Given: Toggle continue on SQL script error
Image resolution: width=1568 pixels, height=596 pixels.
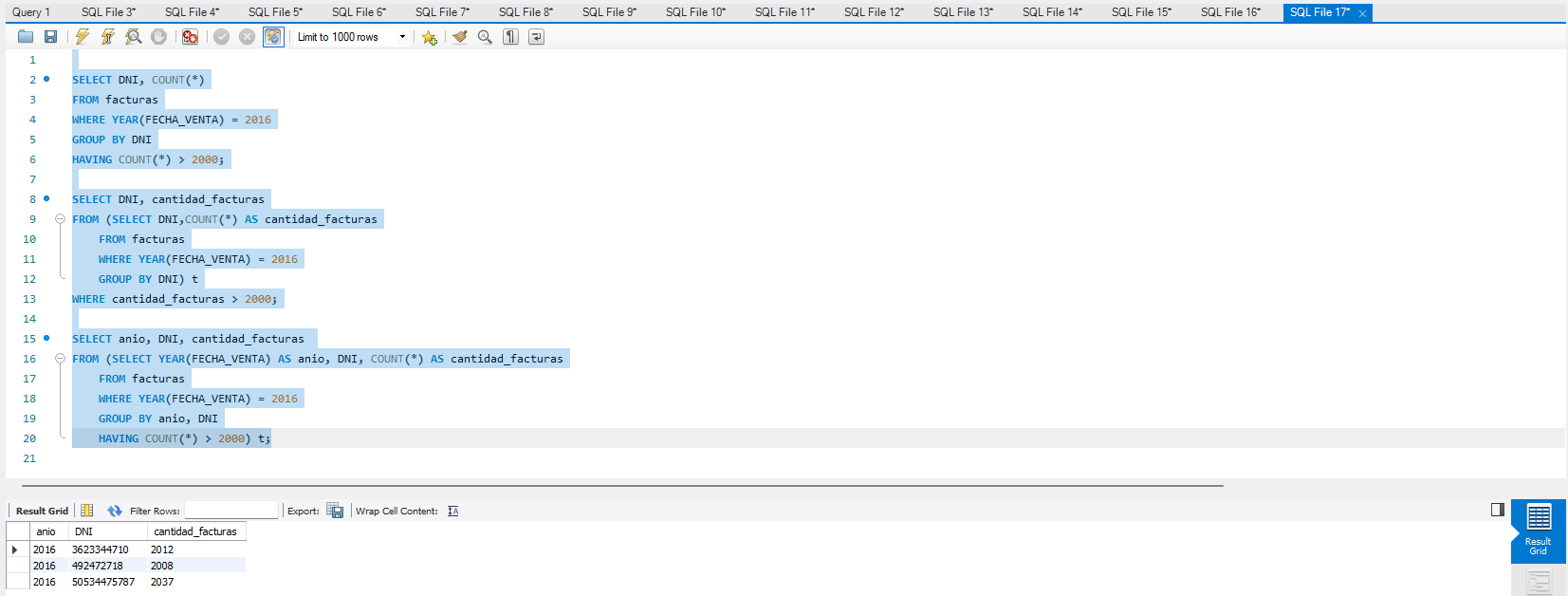Looking at the screenshot, I should [x=191, y=37].
